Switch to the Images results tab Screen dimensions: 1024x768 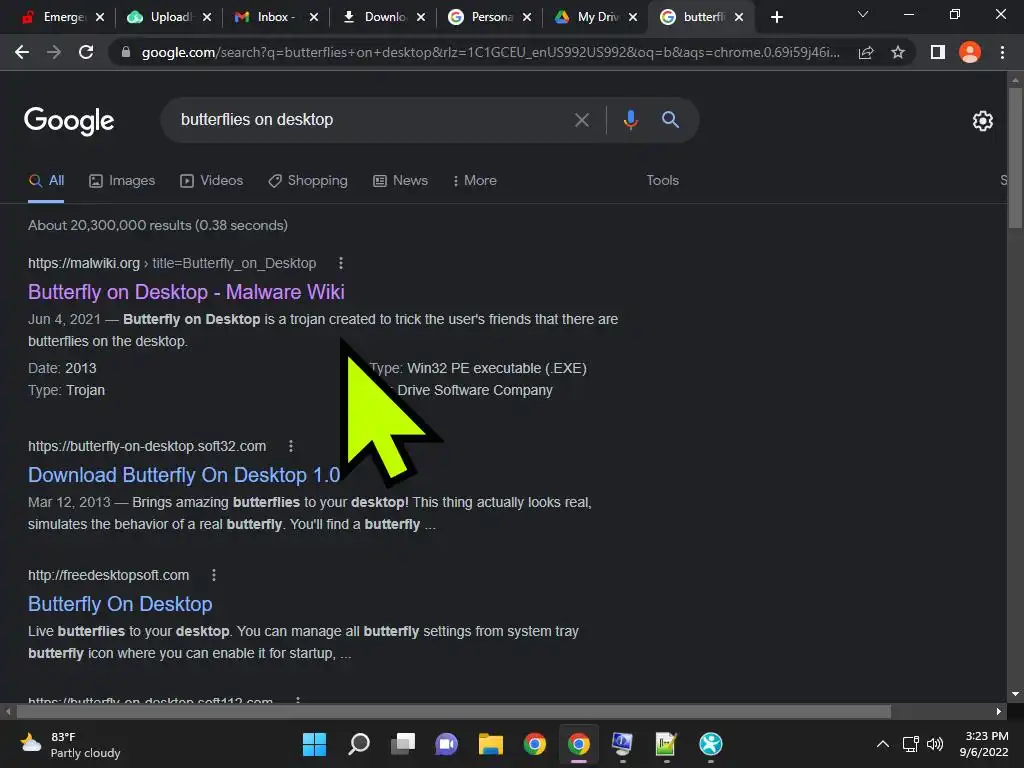click(x=122, y=180)
